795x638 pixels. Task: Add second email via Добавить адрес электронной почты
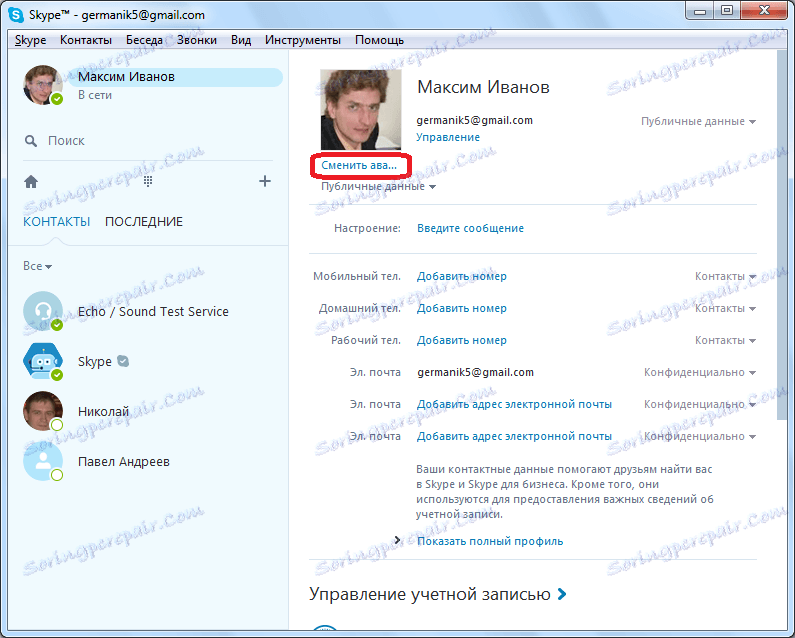[x=514, y=404]
